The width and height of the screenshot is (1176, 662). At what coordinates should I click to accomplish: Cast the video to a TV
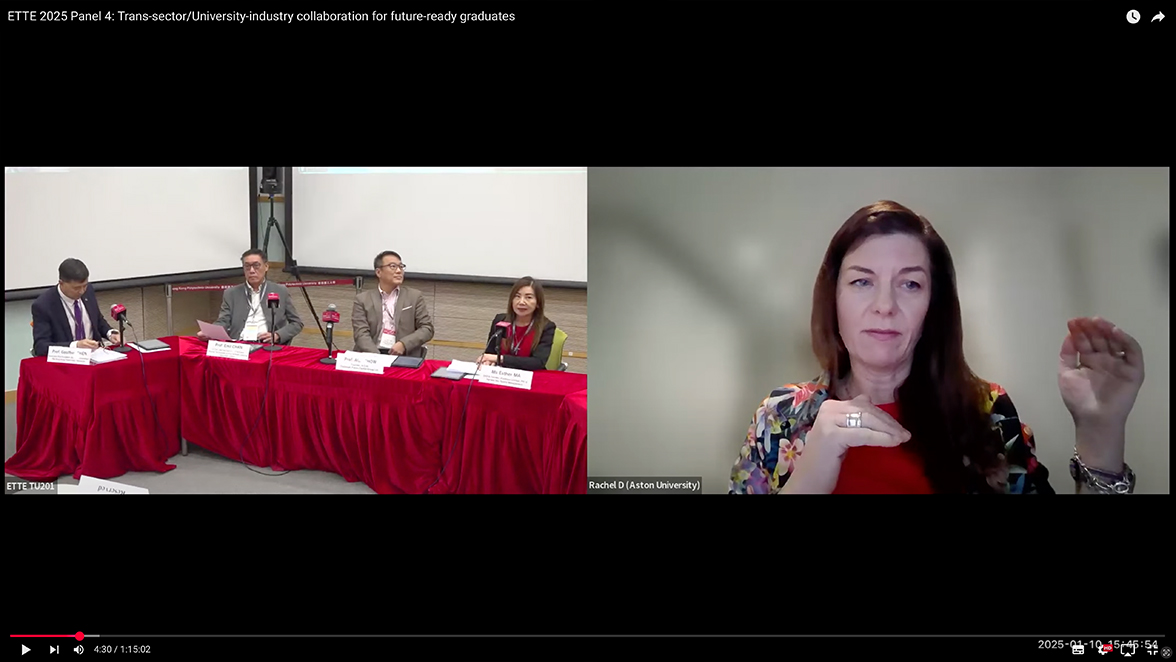(1128, 650)
